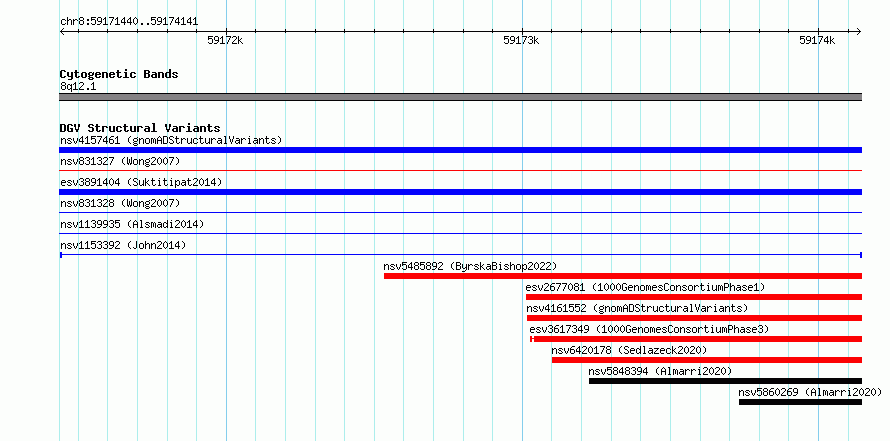
Task: Open esv3617349 (1000GenomesConsortiumPhase3) label
Action: (649, 329)
